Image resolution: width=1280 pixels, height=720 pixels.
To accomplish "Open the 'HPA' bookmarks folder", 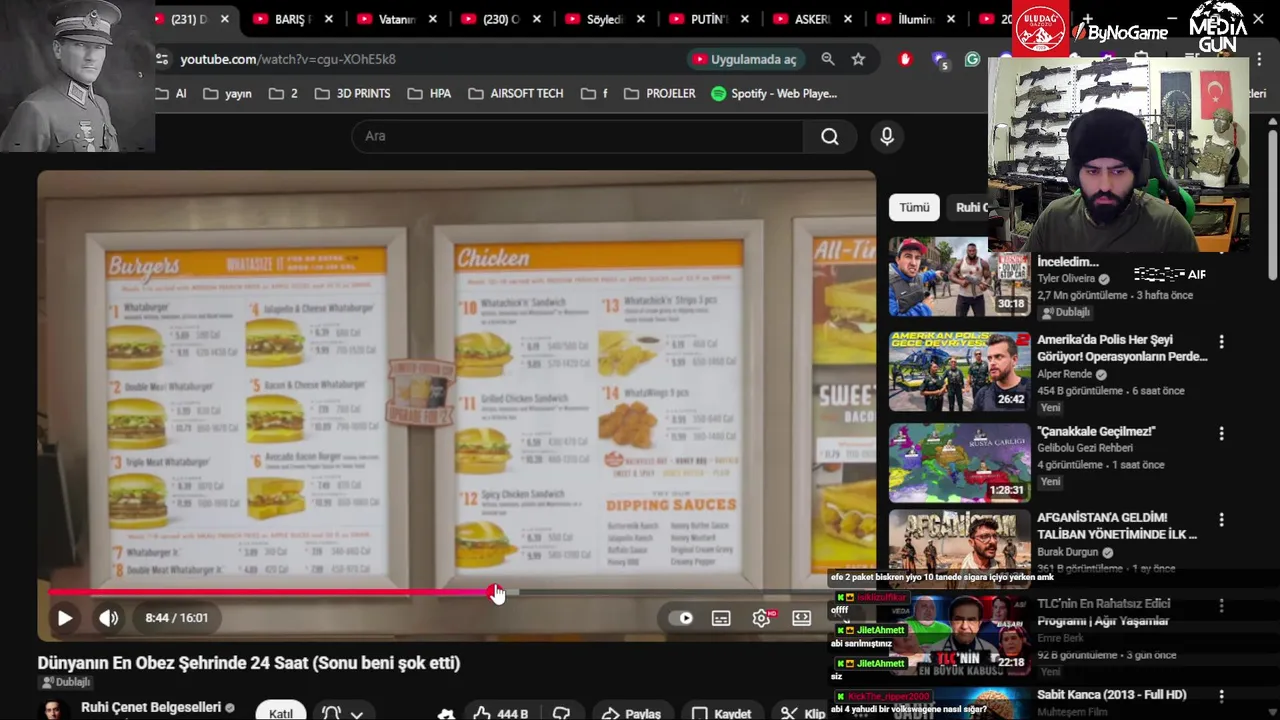I will tap(430, 93).
